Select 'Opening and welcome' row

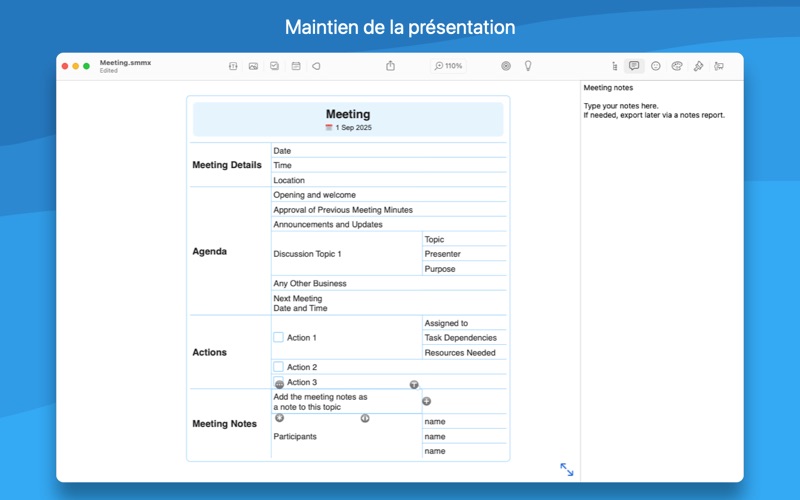[389, 195]
